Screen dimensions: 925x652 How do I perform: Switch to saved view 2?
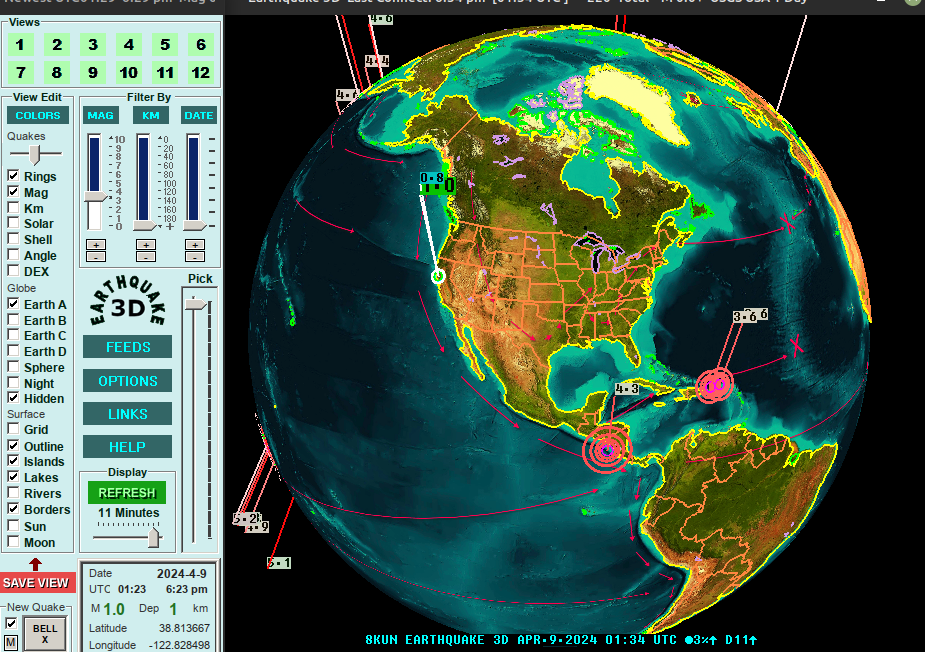pos(57,45)
